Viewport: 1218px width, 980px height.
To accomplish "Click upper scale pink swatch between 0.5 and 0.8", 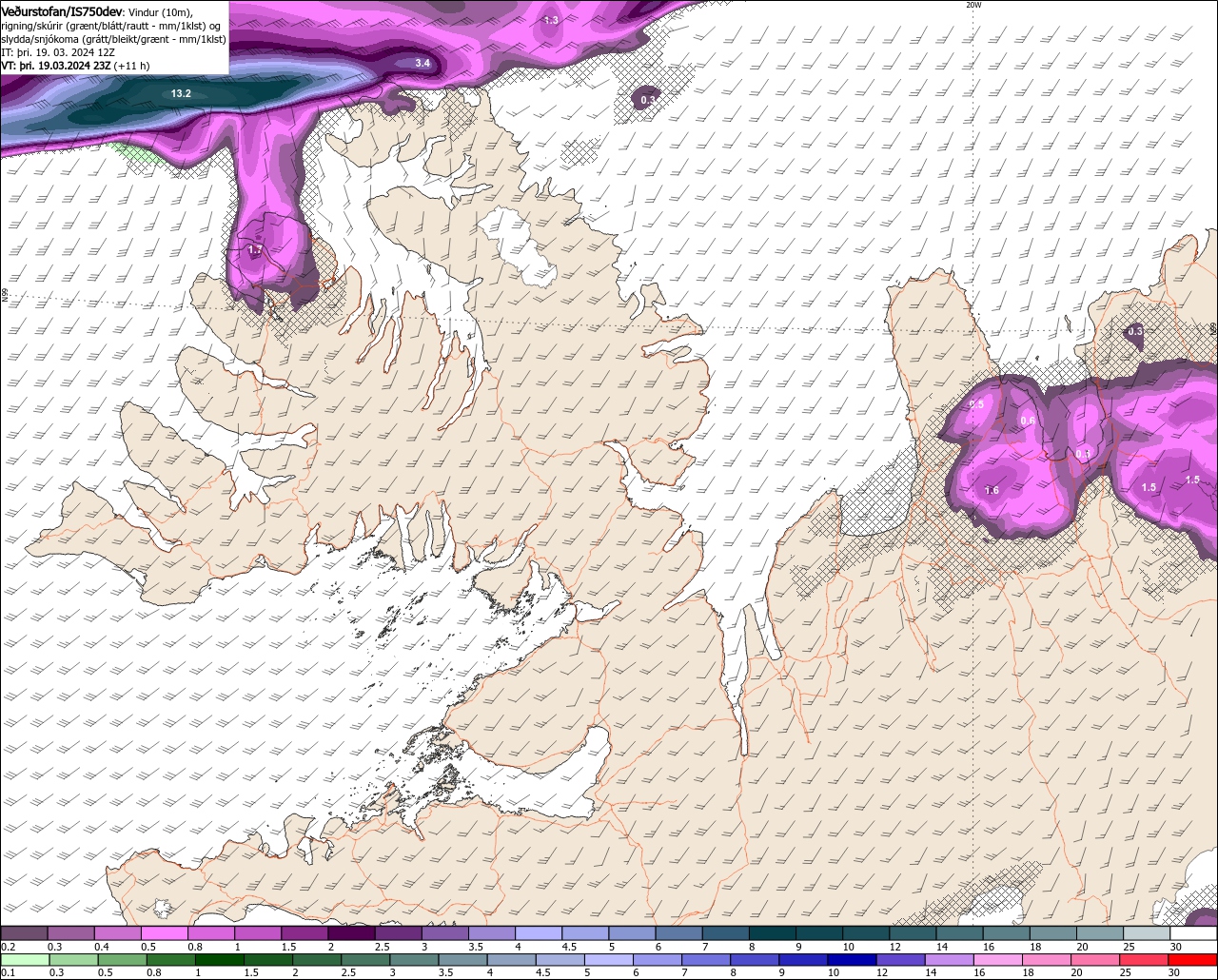I will [164, 933].
